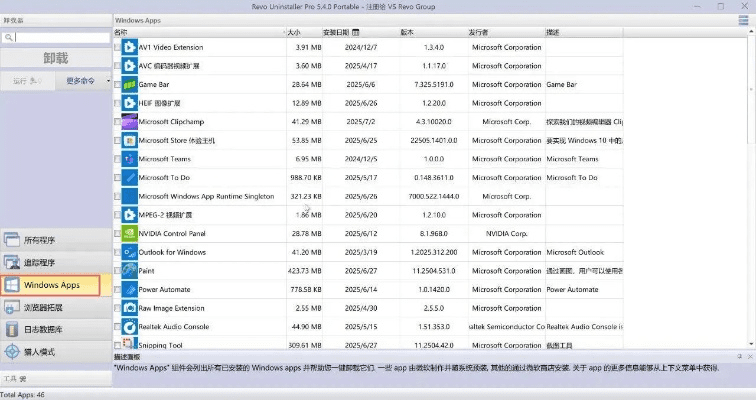
Task: Expand the 工具 panel at bottom left
Action: point(56,378)
